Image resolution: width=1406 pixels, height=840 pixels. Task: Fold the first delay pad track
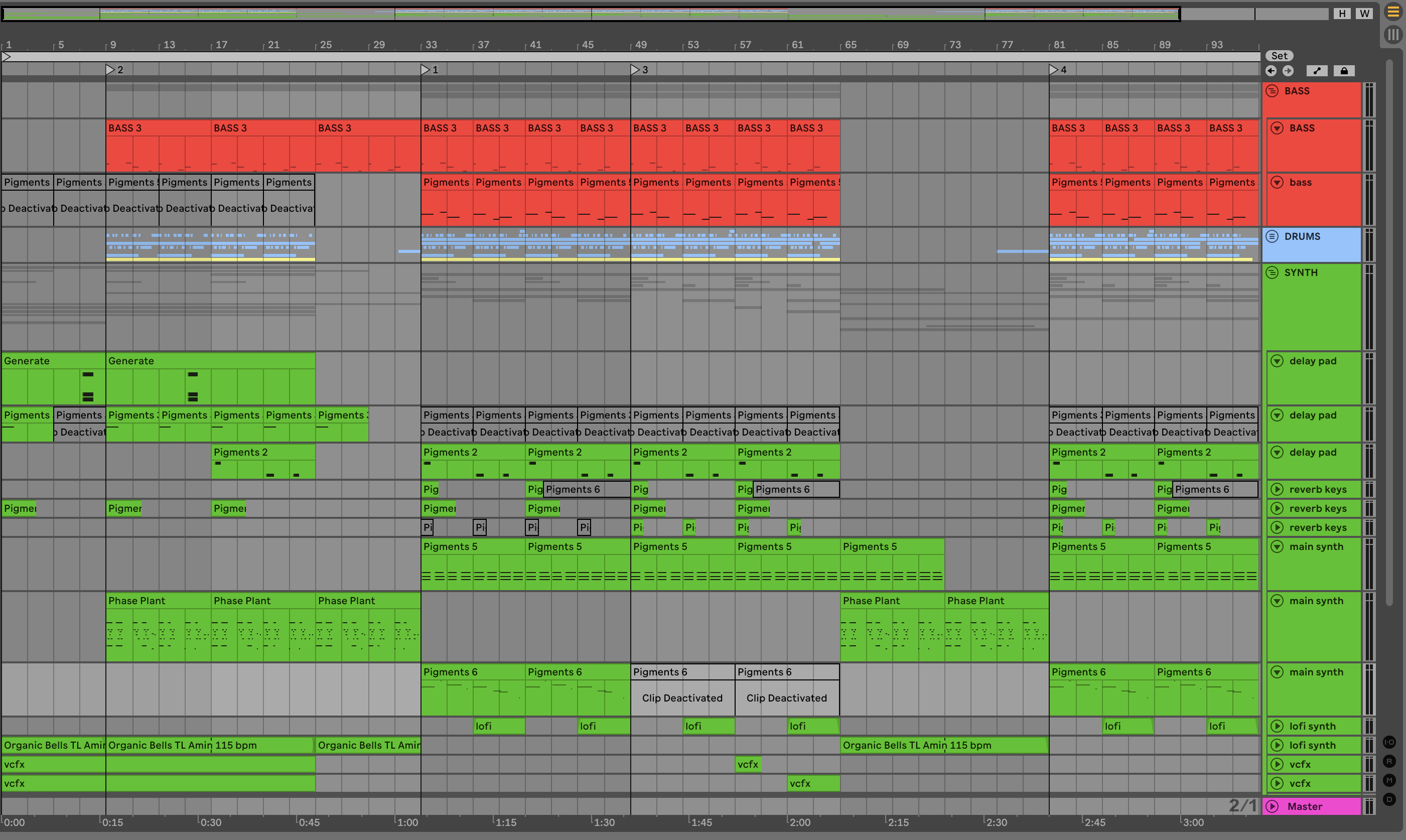click(x=1277, y=361)
